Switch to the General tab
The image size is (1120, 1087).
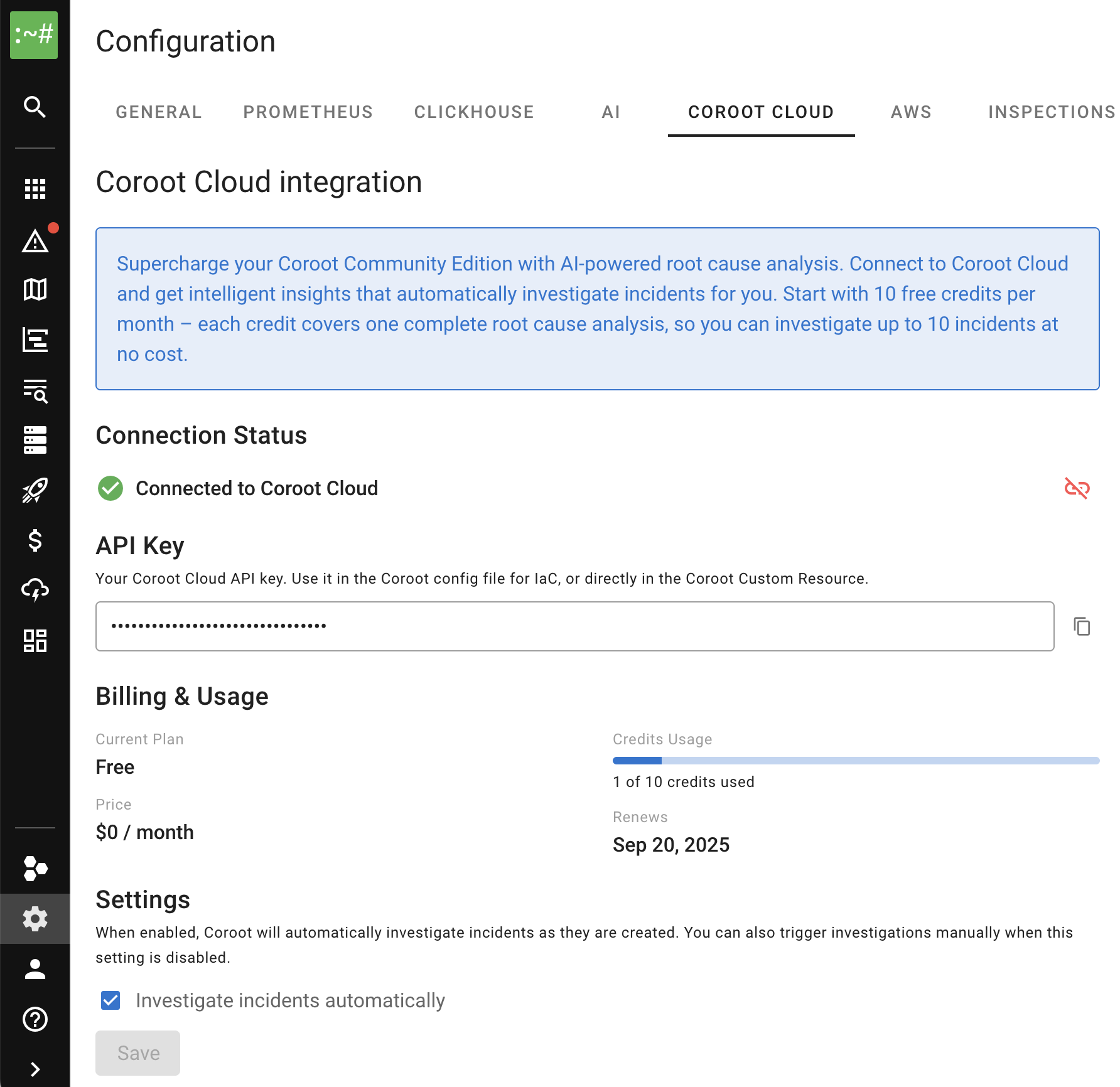(x=159, y=112)
